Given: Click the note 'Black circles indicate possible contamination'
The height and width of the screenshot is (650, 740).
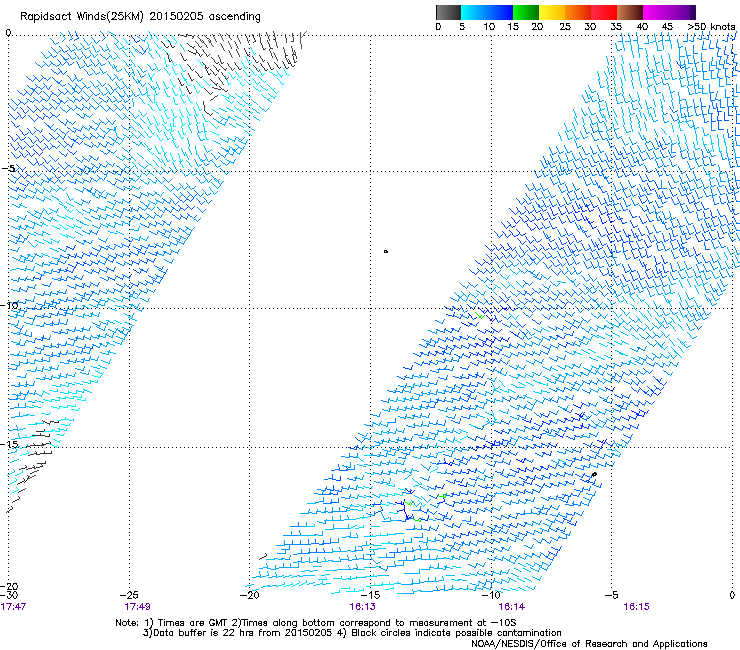Looking at the screenshot, I should click(x=454, y=633).
